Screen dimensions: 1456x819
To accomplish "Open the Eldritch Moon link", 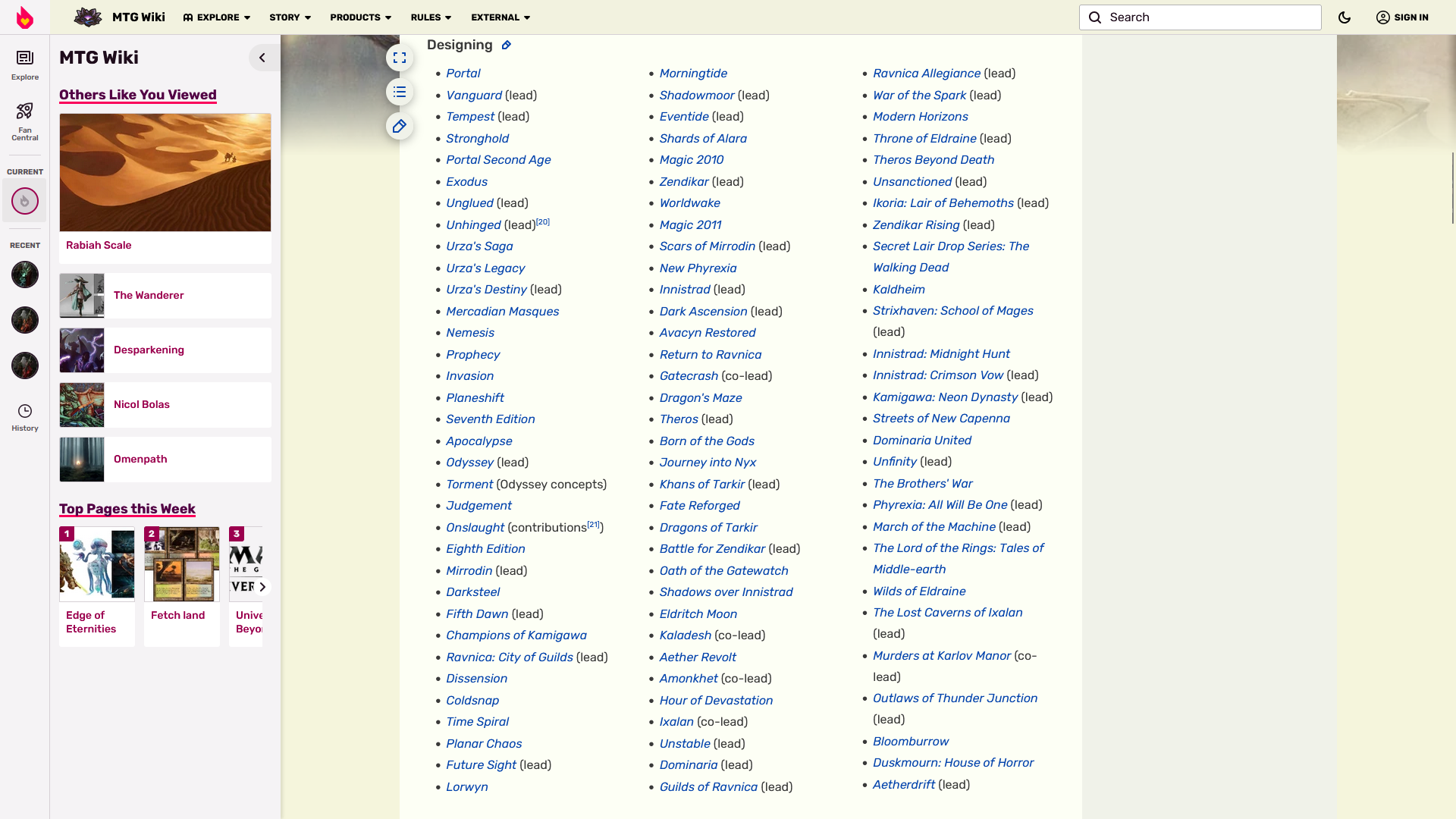I will (698, 614).
